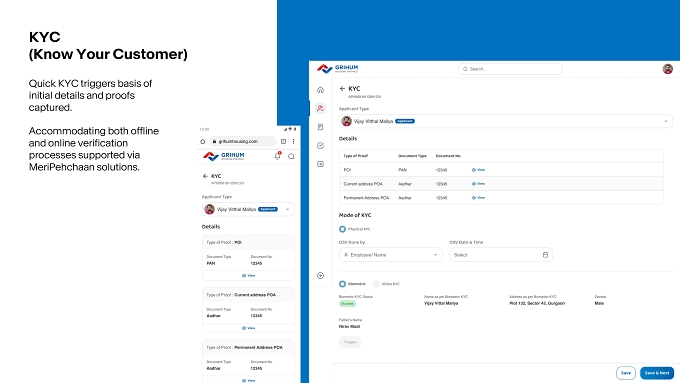
Task: Click 'Type of Proof' column header on desktop
Action: [356, 156]
